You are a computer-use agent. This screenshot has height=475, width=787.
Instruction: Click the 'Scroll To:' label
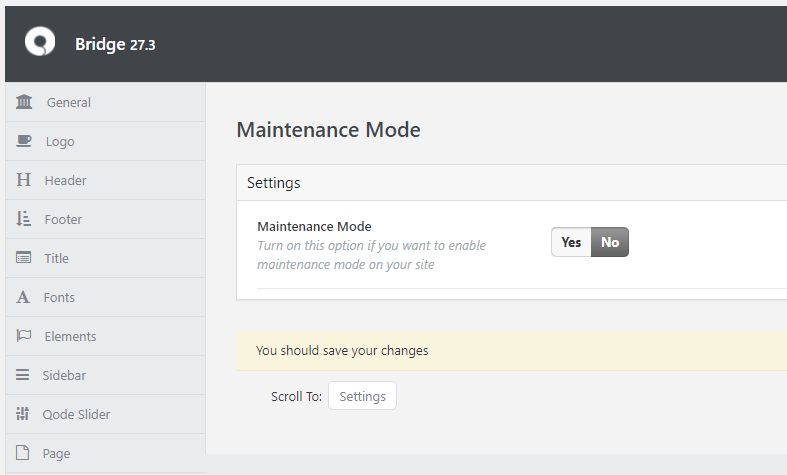pos(296,396)
